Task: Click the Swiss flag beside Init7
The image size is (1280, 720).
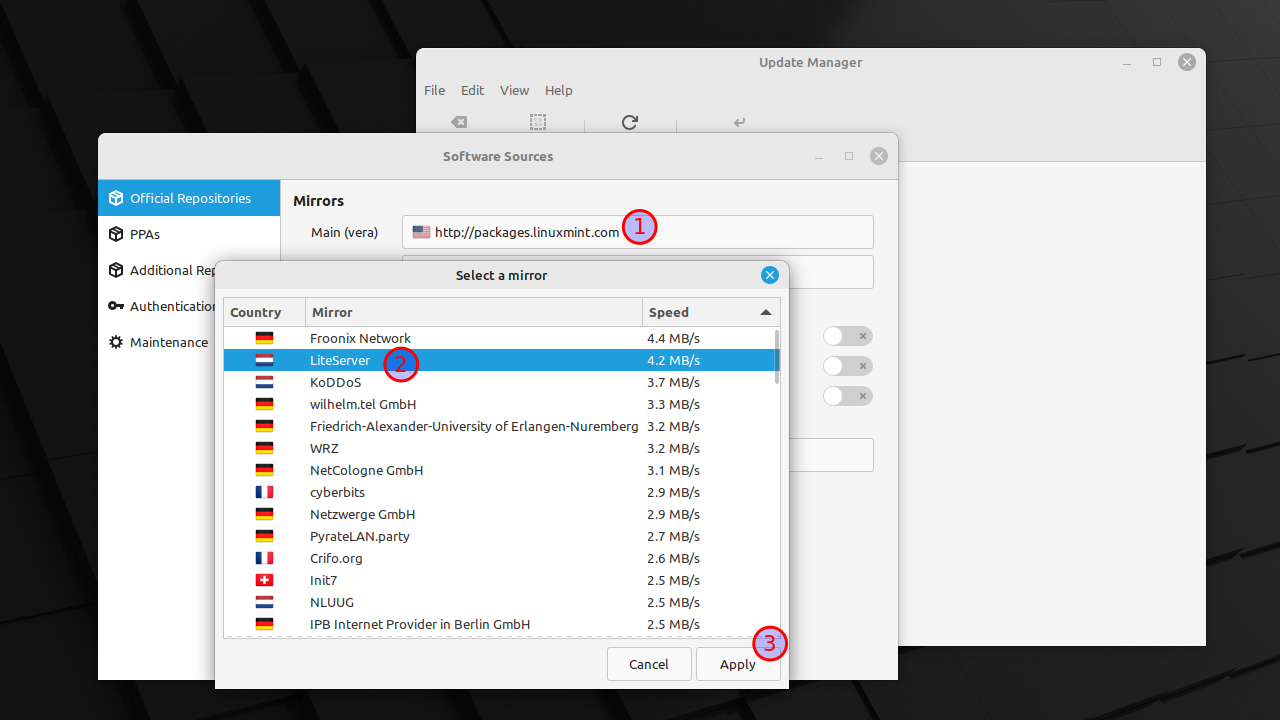Action: click(x=264, y=580)
